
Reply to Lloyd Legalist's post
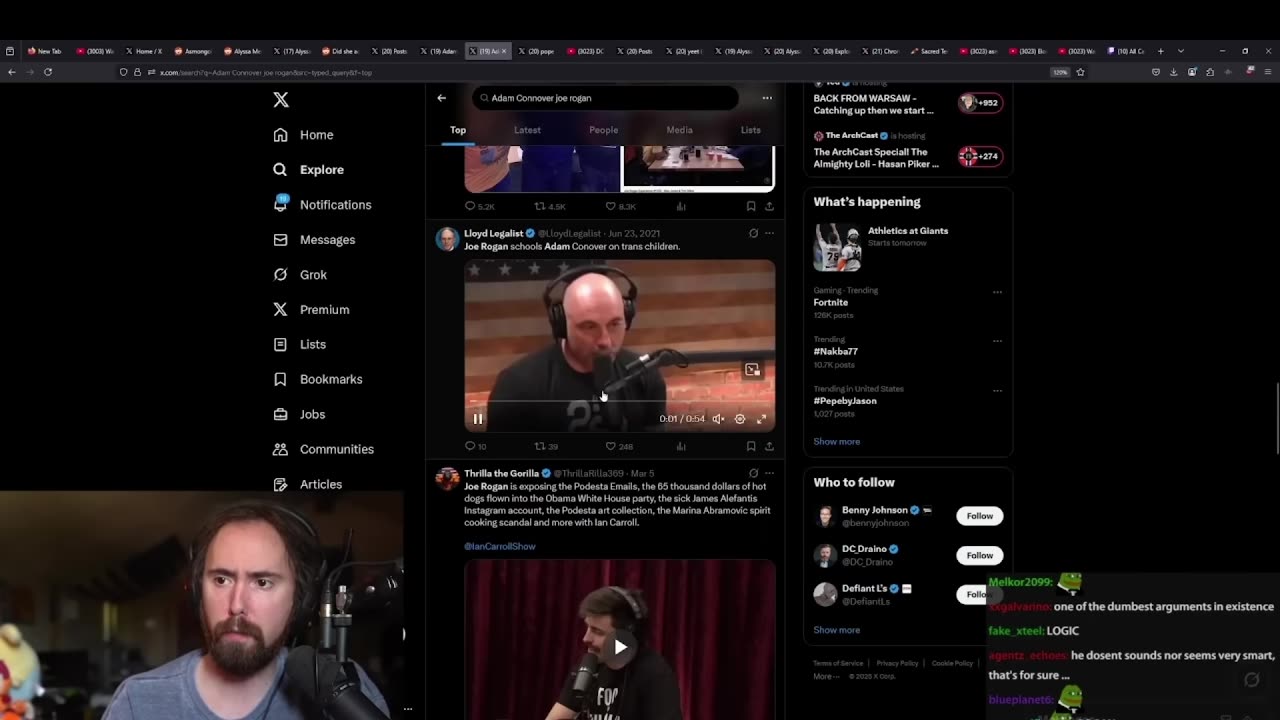(476, 446)
